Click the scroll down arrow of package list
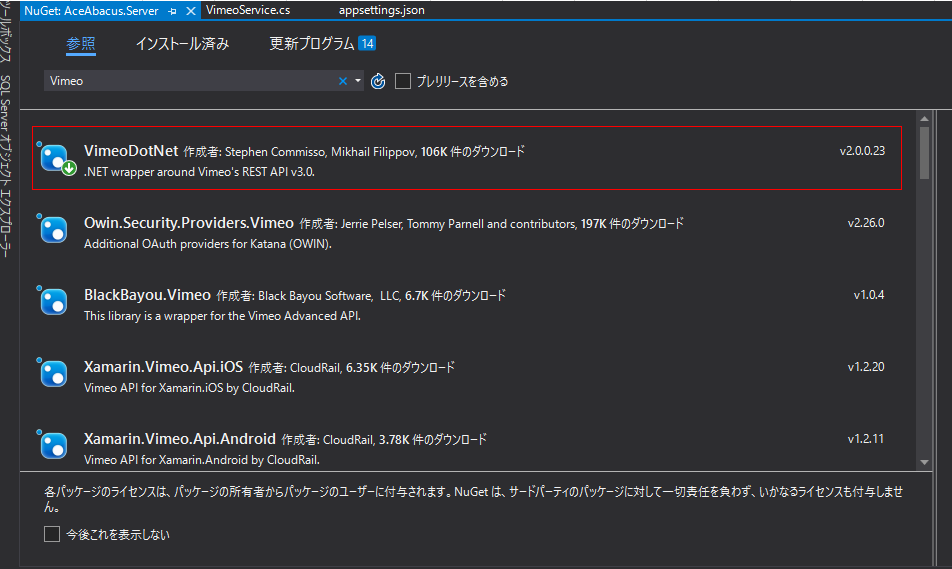Image resolution: width=952 pixels, height=569 pixels. [x=924, y=462]
